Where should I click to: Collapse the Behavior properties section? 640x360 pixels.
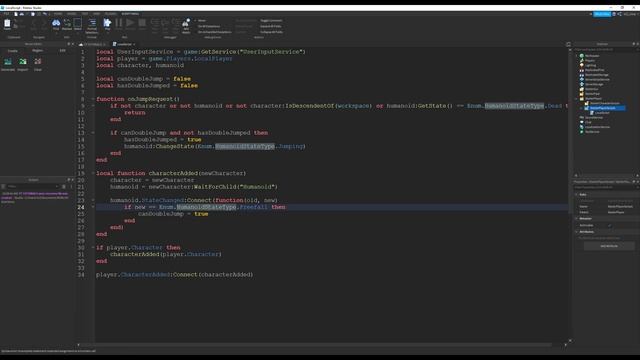coord(576,218)
